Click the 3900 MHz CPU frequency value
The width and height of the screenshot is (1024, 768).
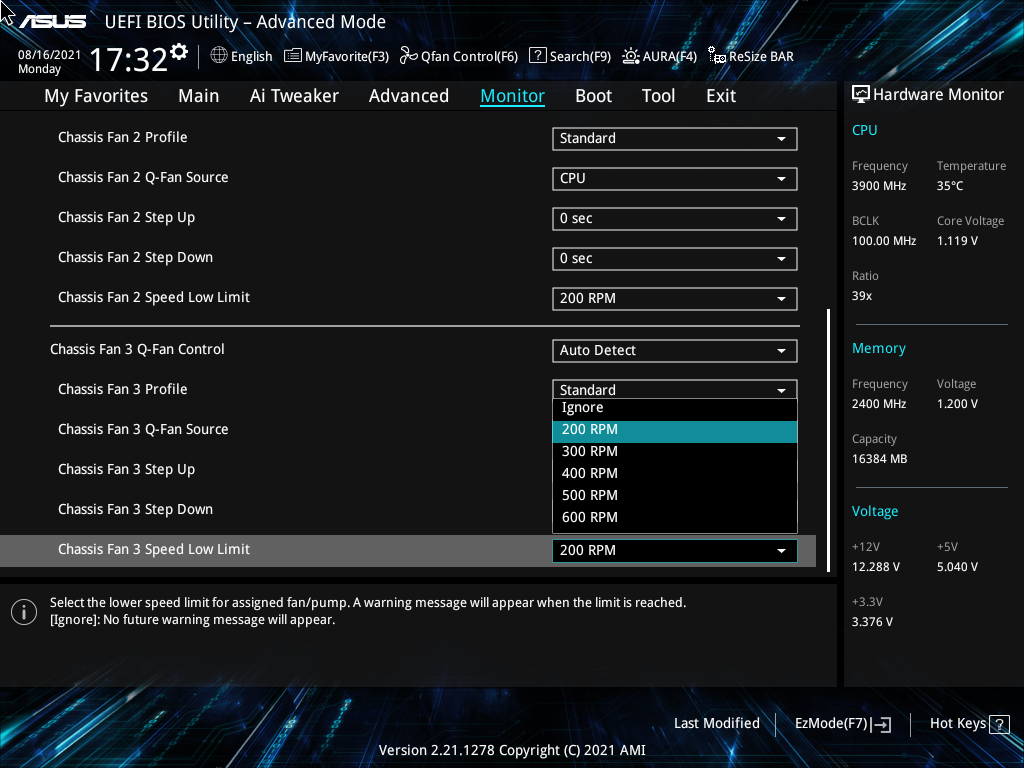pyautogui.click(x=878, y=186)
